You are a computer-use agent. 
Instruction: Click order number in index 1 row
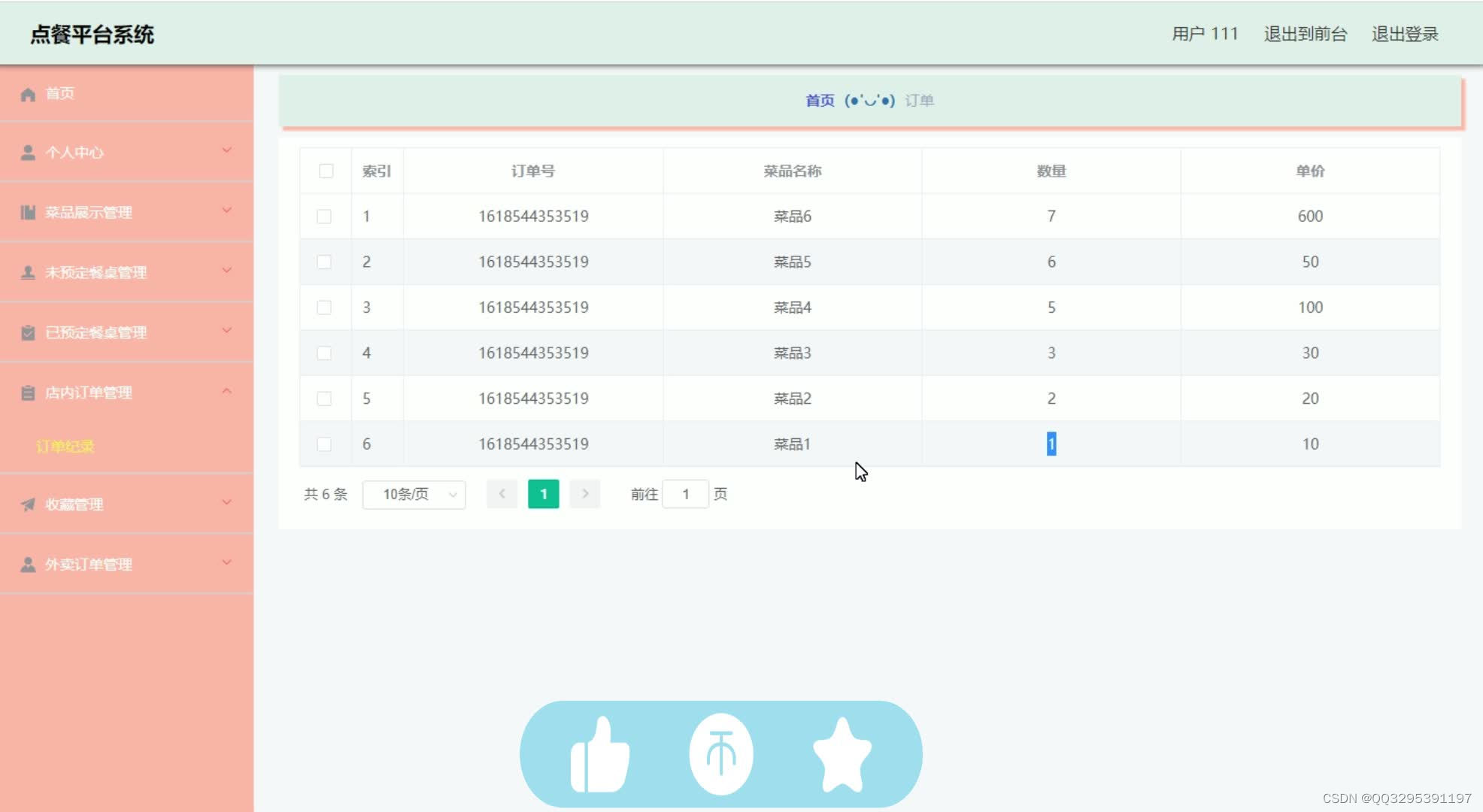(533, 217)
